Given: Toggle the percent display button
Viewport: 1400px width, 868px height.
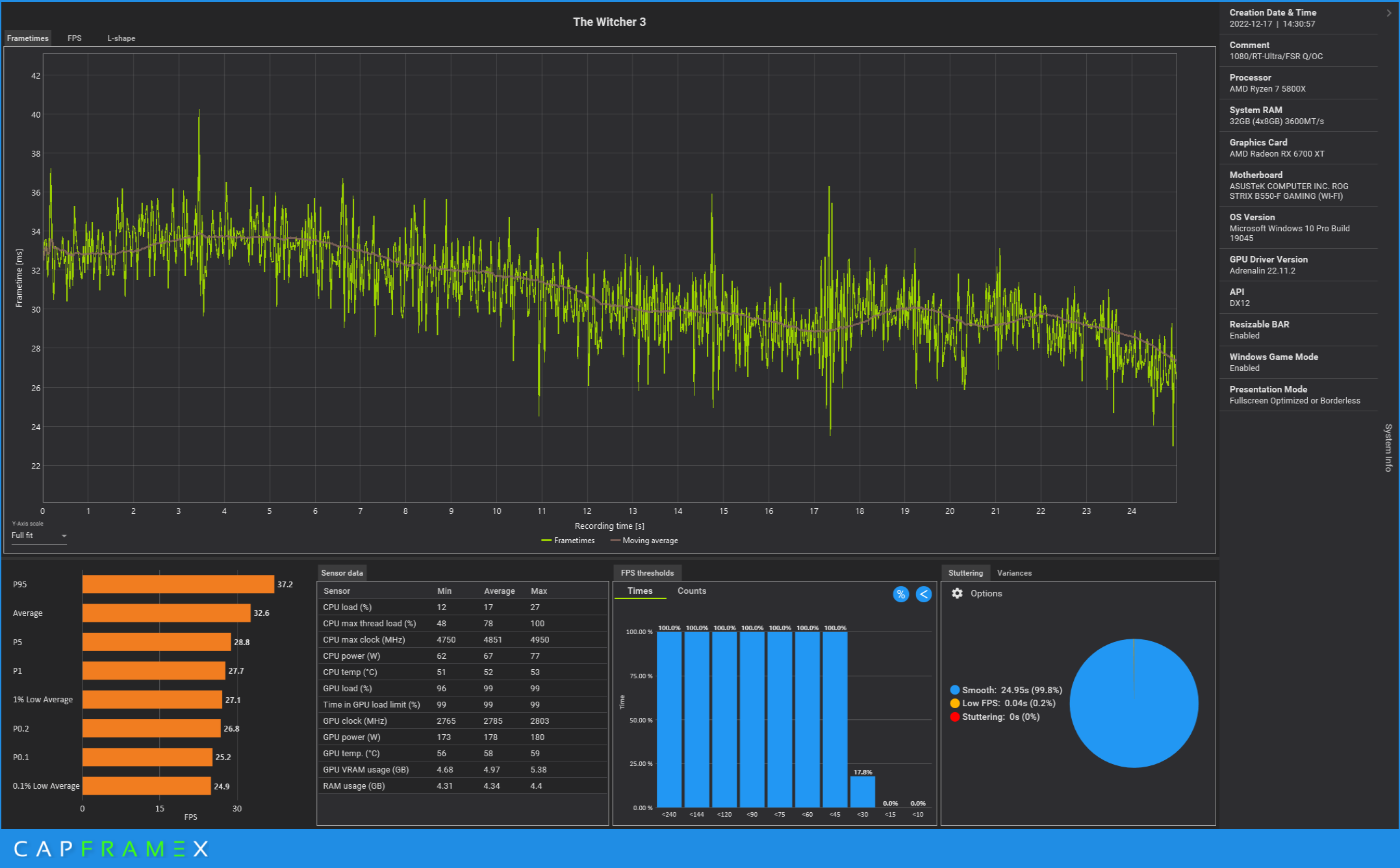Looking at the screenshot, I should [x=900, y=594].
